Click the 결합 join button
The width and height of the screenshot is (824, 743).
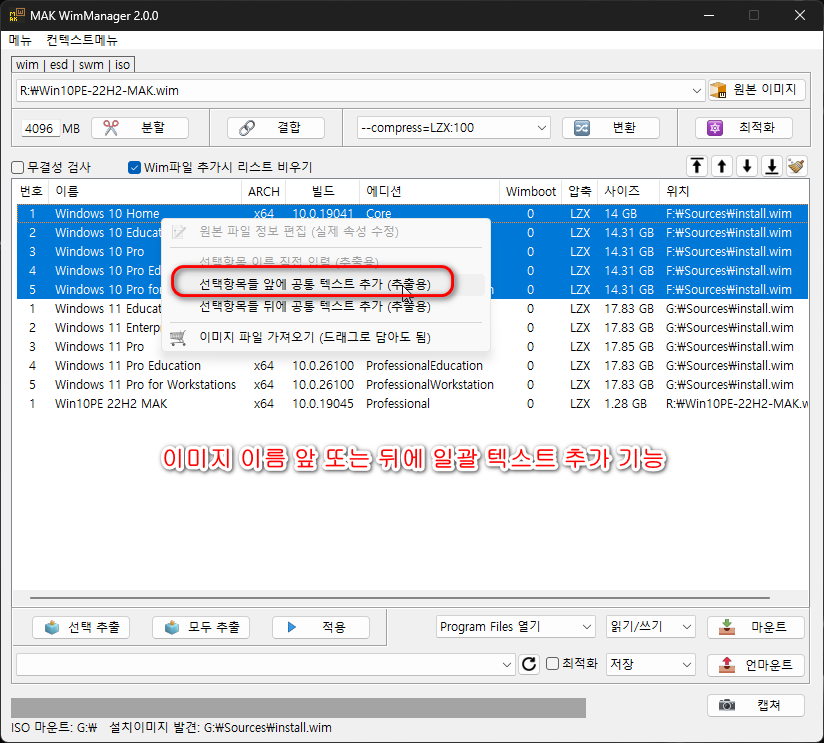pos(275,128)
